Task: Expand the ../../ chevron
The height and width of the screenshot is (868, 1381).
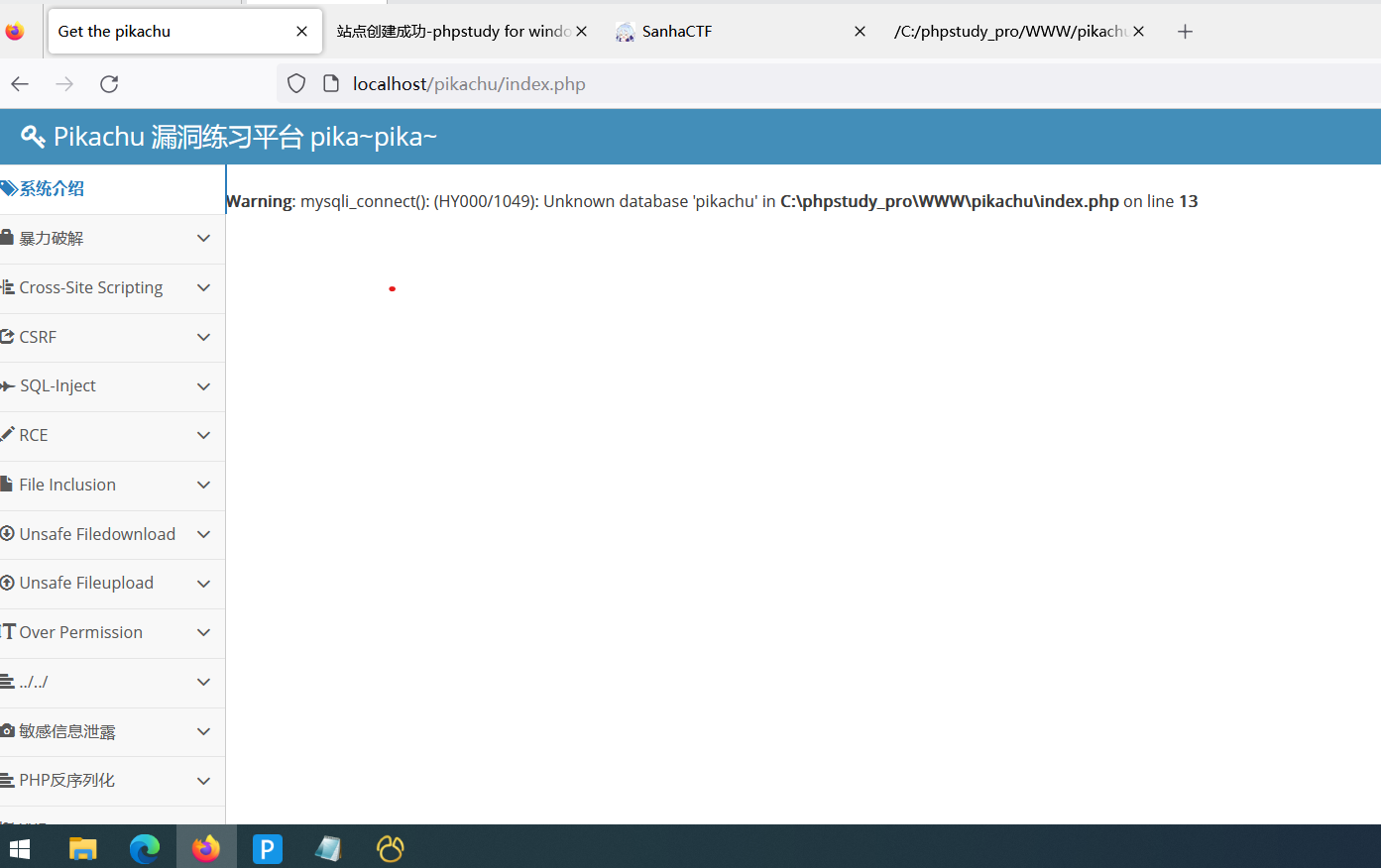Action: [x=203, y=682]
